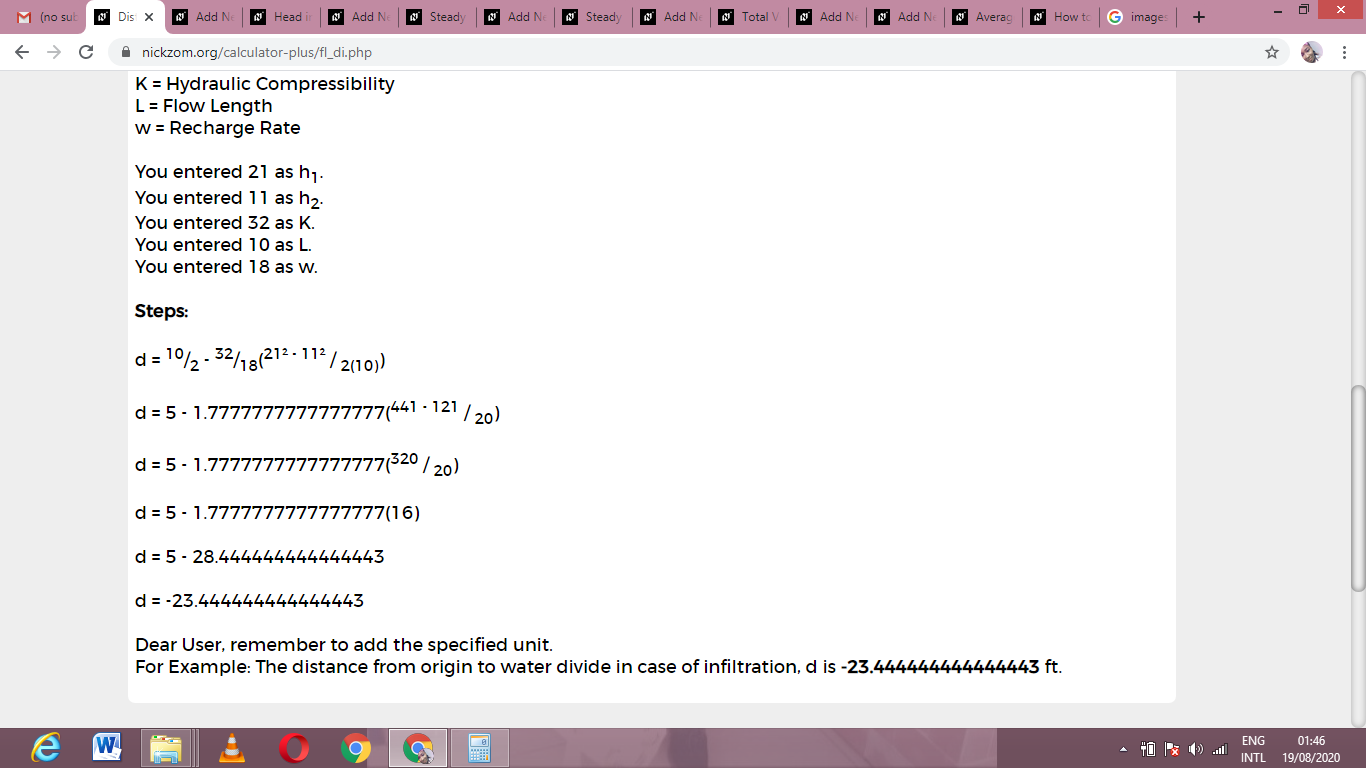Open Opera browser from the taskbar
Image resolution: width=1366 pixels, height=768 pixels.
[294, 748]
